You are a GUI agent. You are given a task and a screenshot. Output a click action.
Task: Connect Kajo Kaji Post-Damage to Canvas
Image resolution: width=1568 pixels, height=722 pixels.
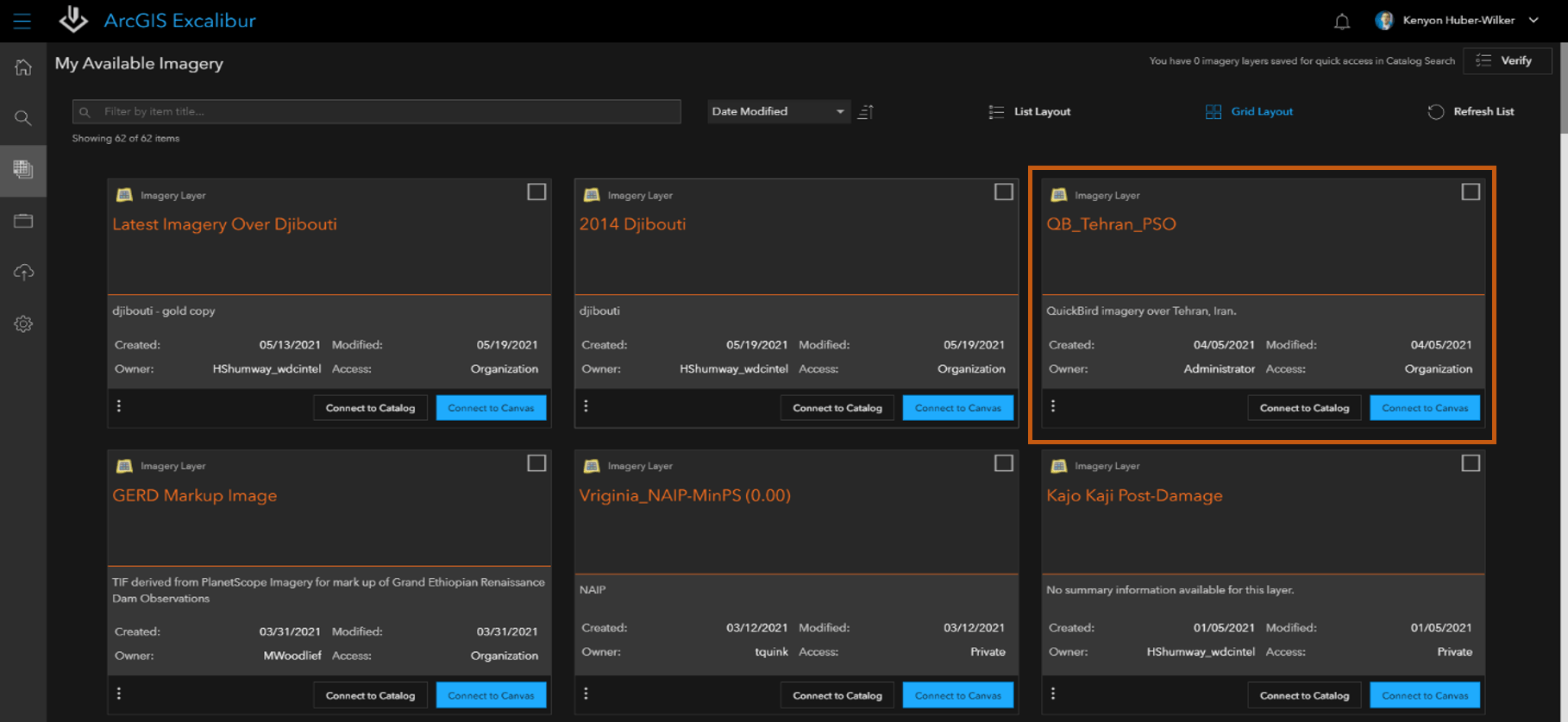1425,695
